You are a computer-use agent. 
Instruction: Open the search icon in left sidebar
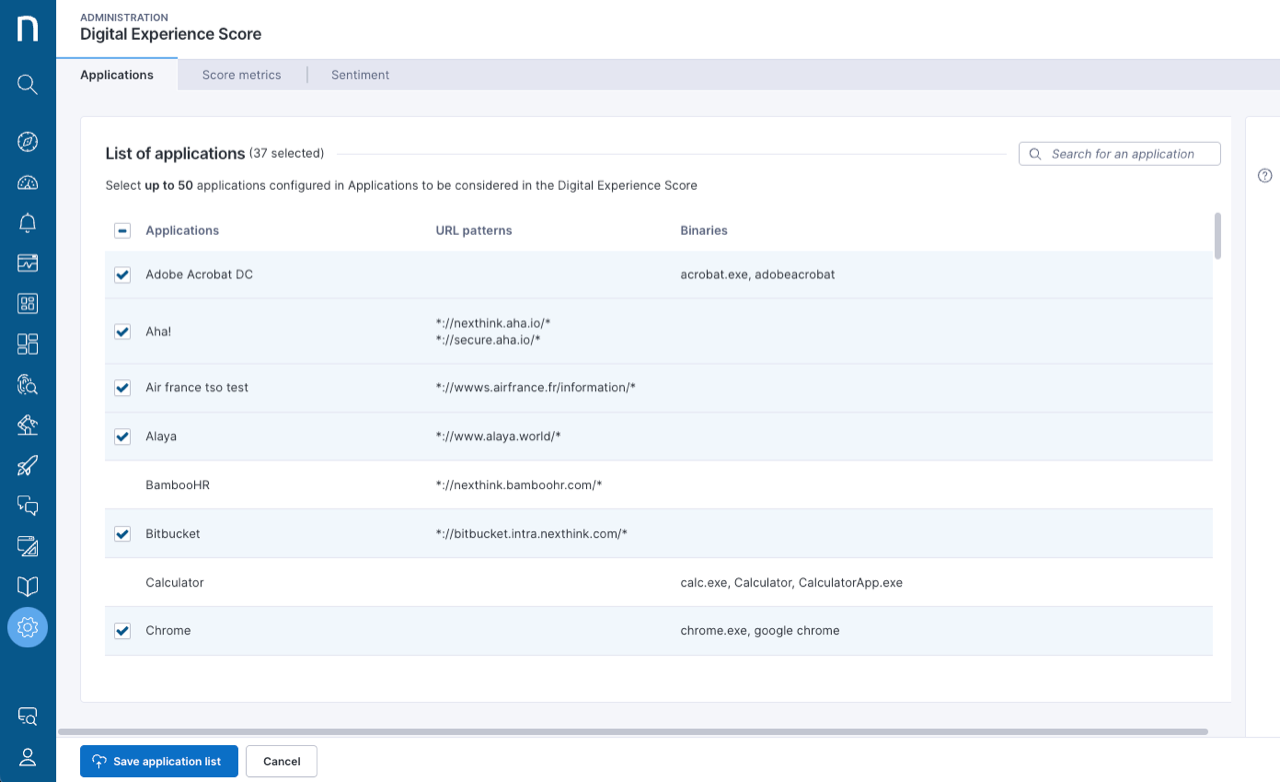tap(28, 84)
